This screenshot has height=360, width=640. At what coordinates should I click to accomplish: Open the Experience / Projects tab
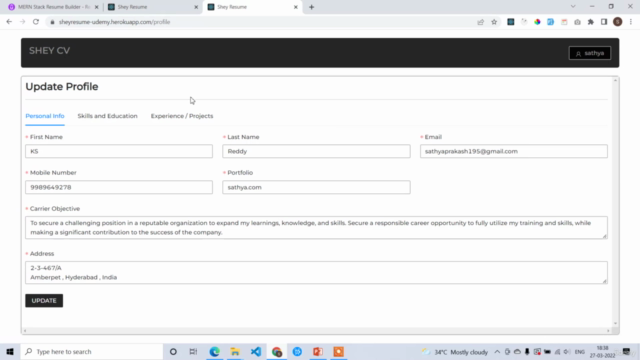(182, 116)
